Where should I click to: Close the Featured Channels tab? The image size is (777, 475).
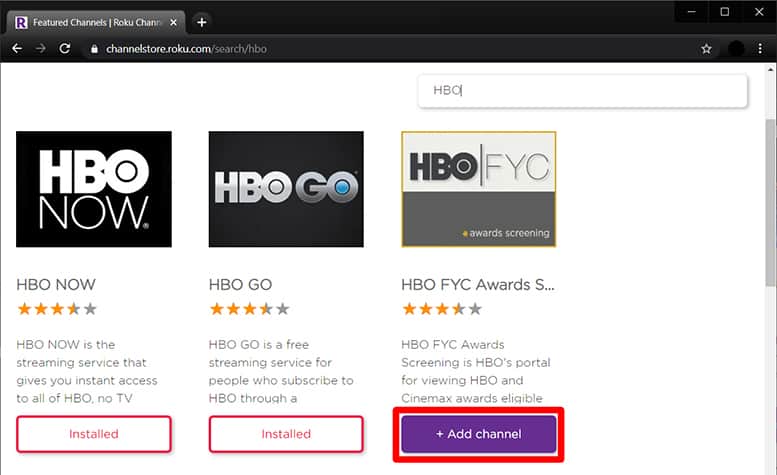tap(173, 22)
